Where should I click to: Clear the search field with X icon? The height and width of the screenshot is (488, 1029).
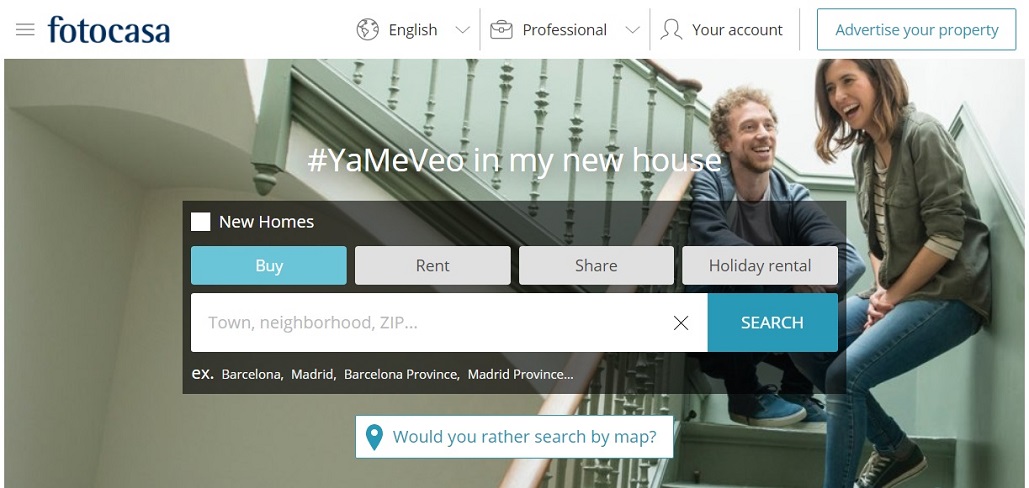(681, 323)
